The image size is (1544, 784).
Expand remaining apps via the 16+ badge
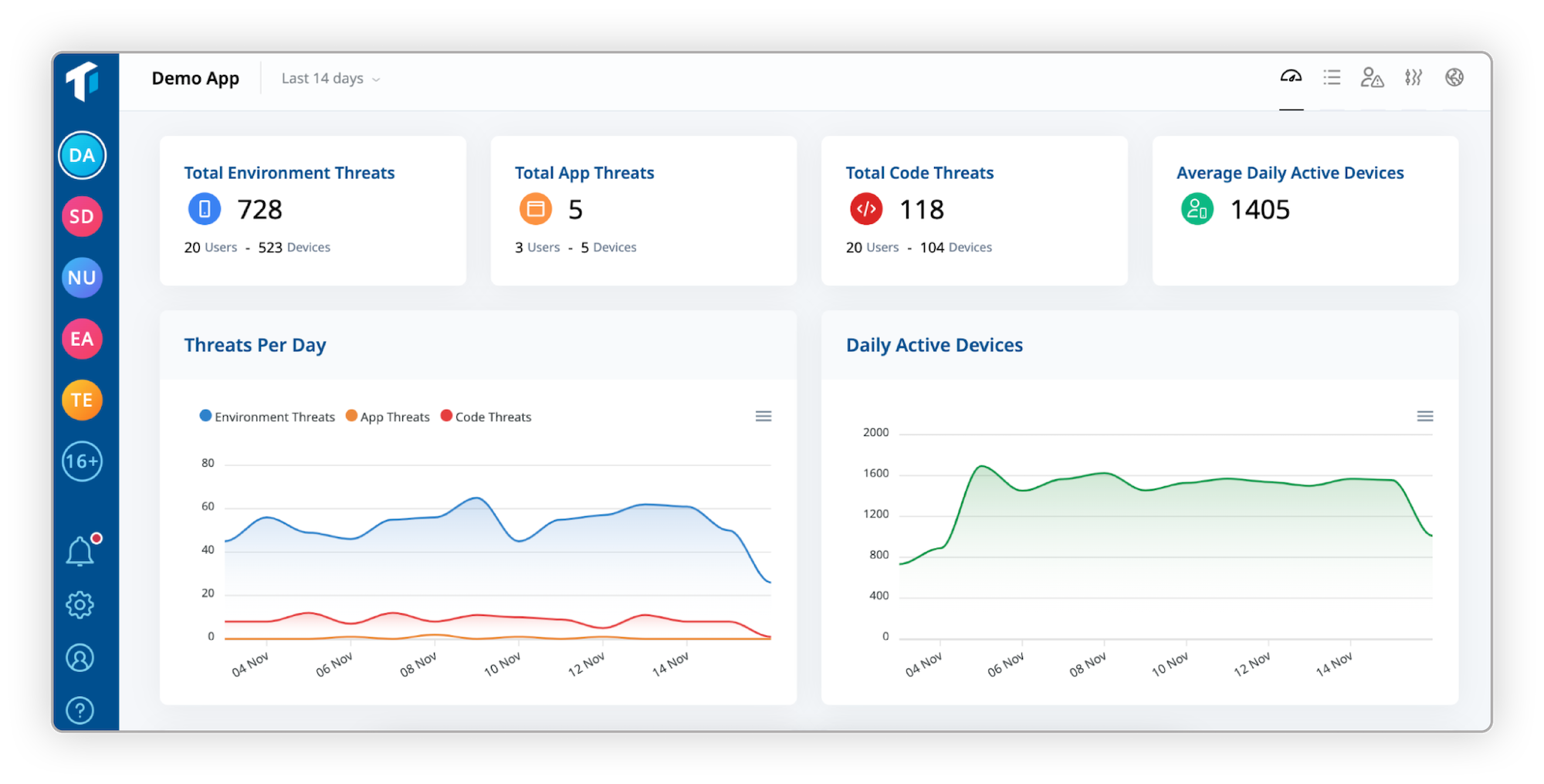click(x=81, y=461)
